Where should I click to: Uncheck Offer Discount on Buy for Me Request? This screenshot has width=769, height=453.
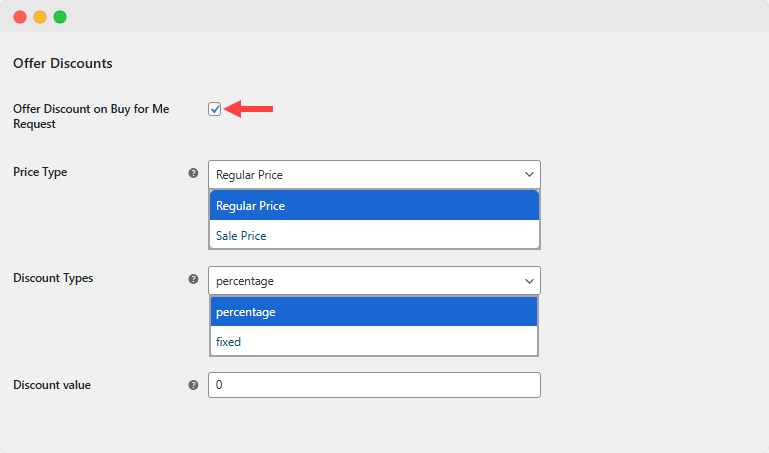click(x=214, y=109)
